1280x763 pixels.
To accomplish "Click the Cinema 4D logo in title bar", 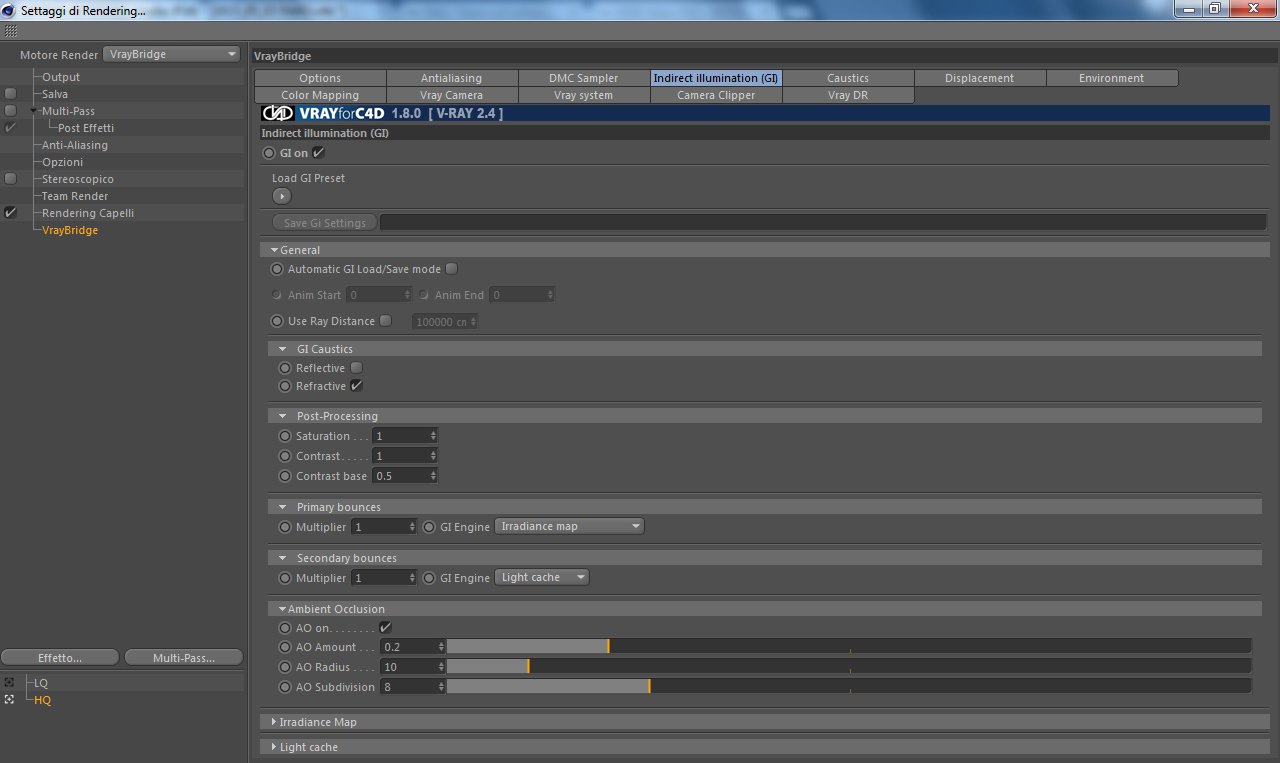I will [10, 10].
